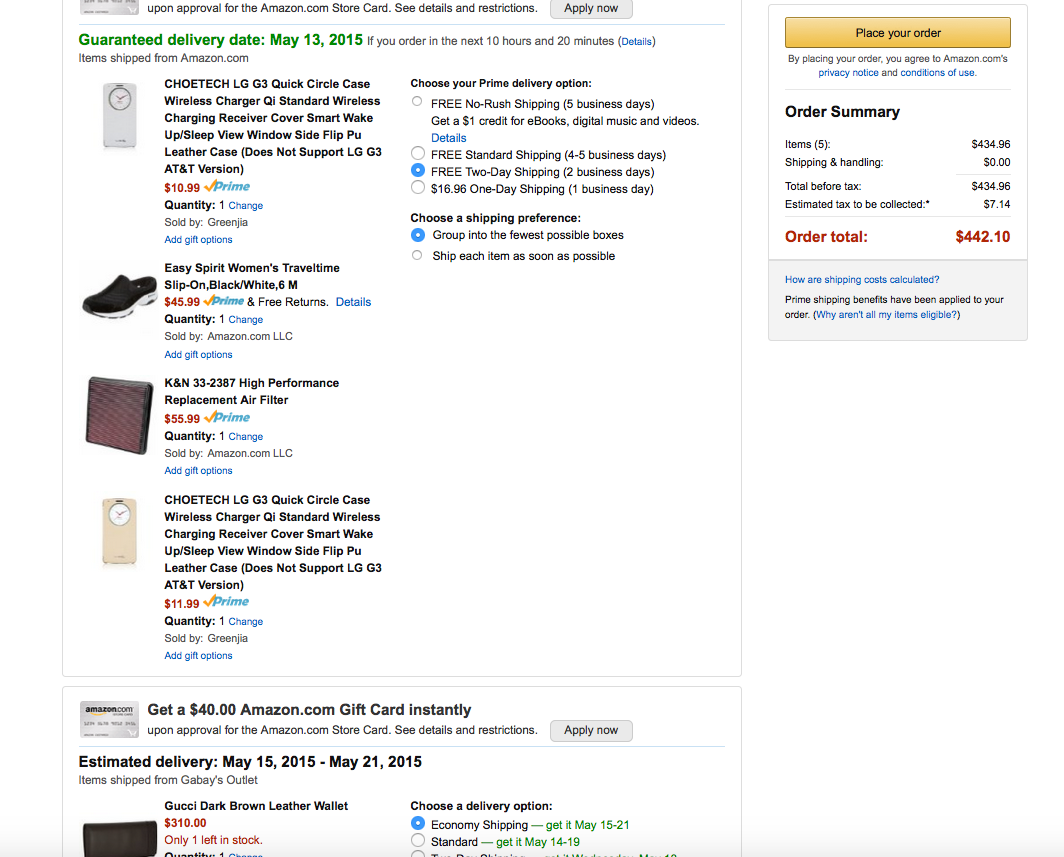This screenshot has height=857, width=1064.
Task: Select FREE Standard Shipping option
Action: point(418,154)
